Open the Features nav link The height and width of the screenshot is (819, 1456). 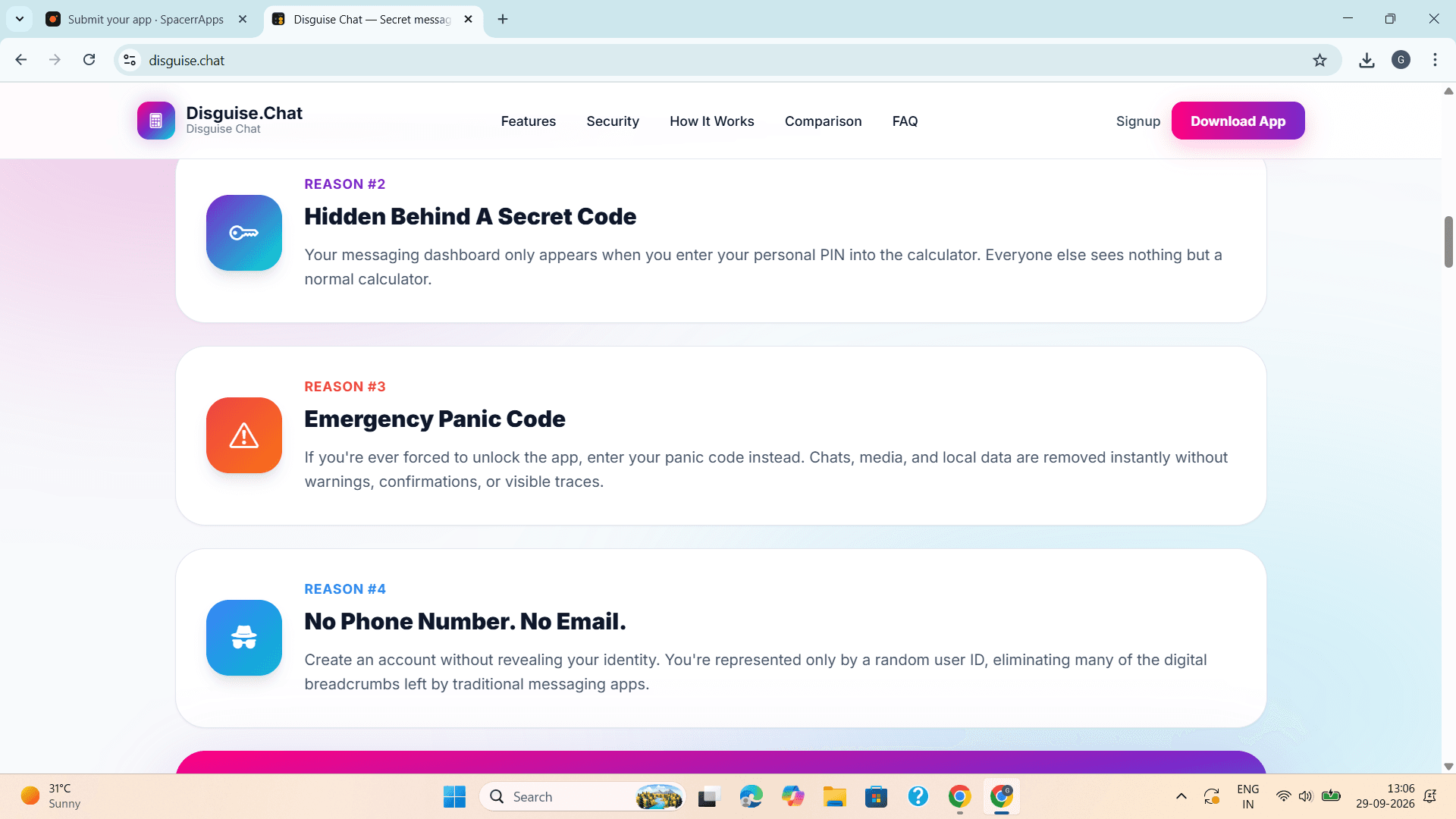[528, 121]
